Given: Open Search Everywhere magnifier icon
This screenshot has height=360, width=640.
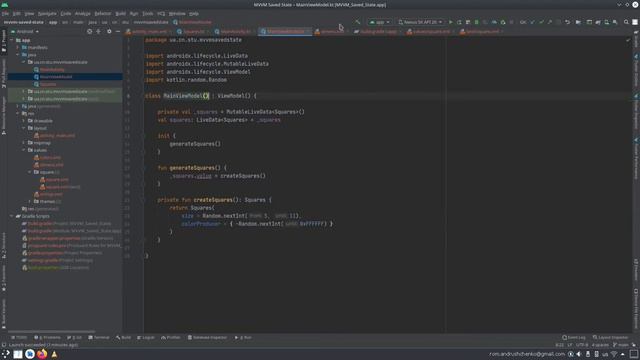Looking at the screenshot, I should [626, 22].
